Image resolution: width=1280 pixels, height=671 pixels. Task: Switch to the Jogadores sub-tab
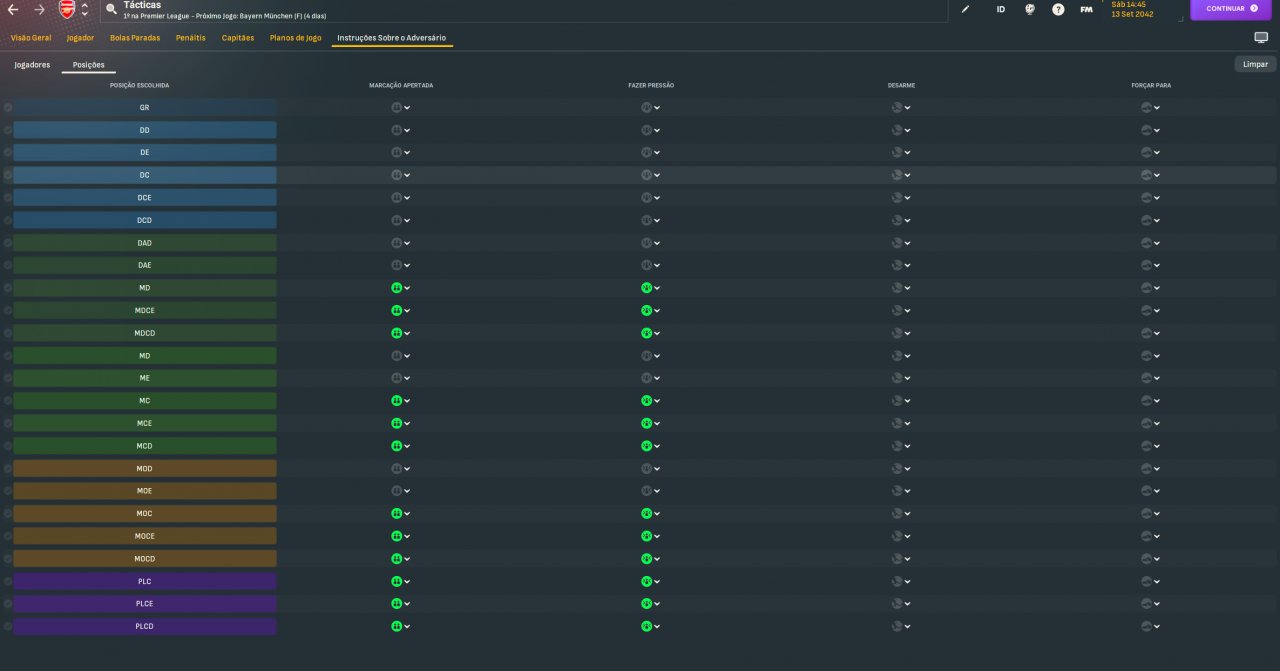[x=32, y=65]
